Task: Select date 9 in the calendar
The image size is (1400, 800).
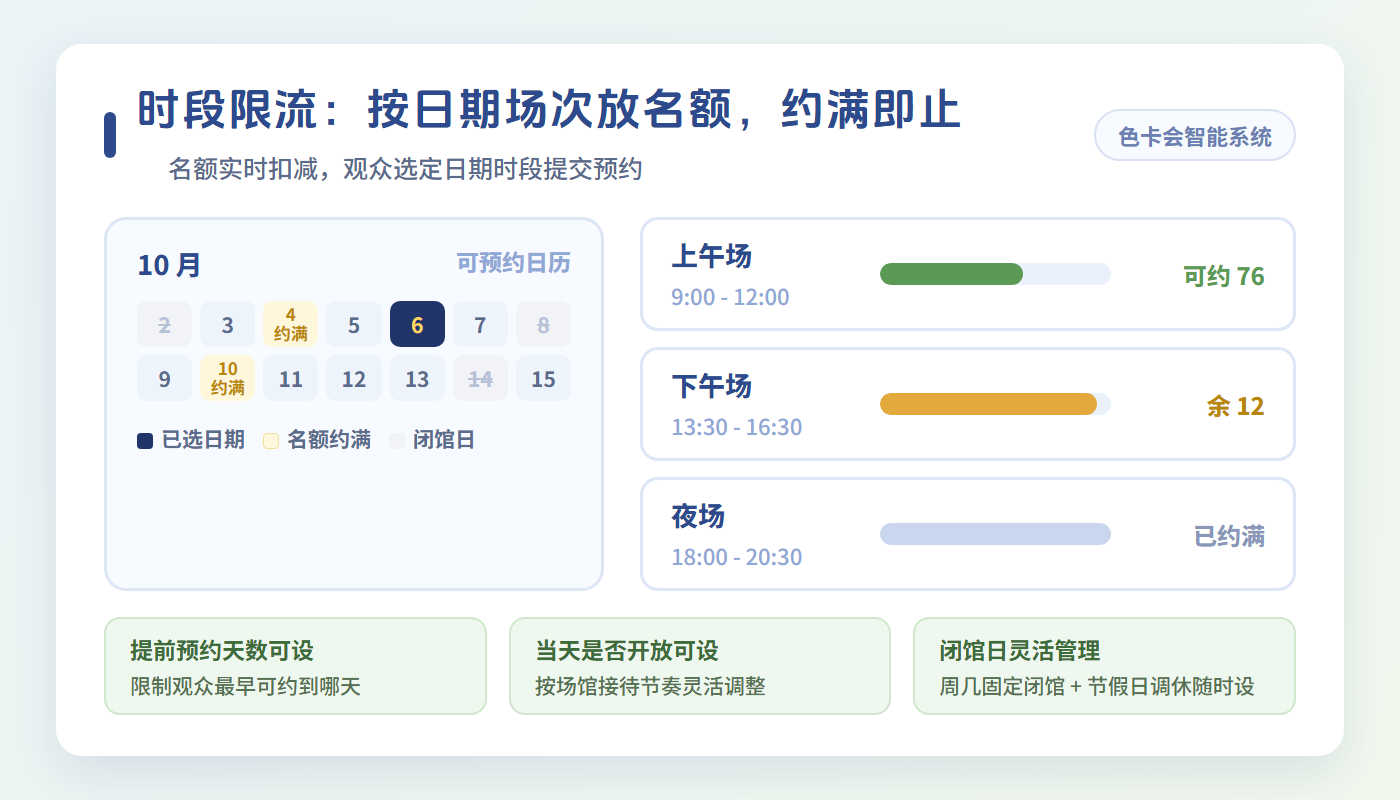Action: pyautogui.click(x=164, y=378)
